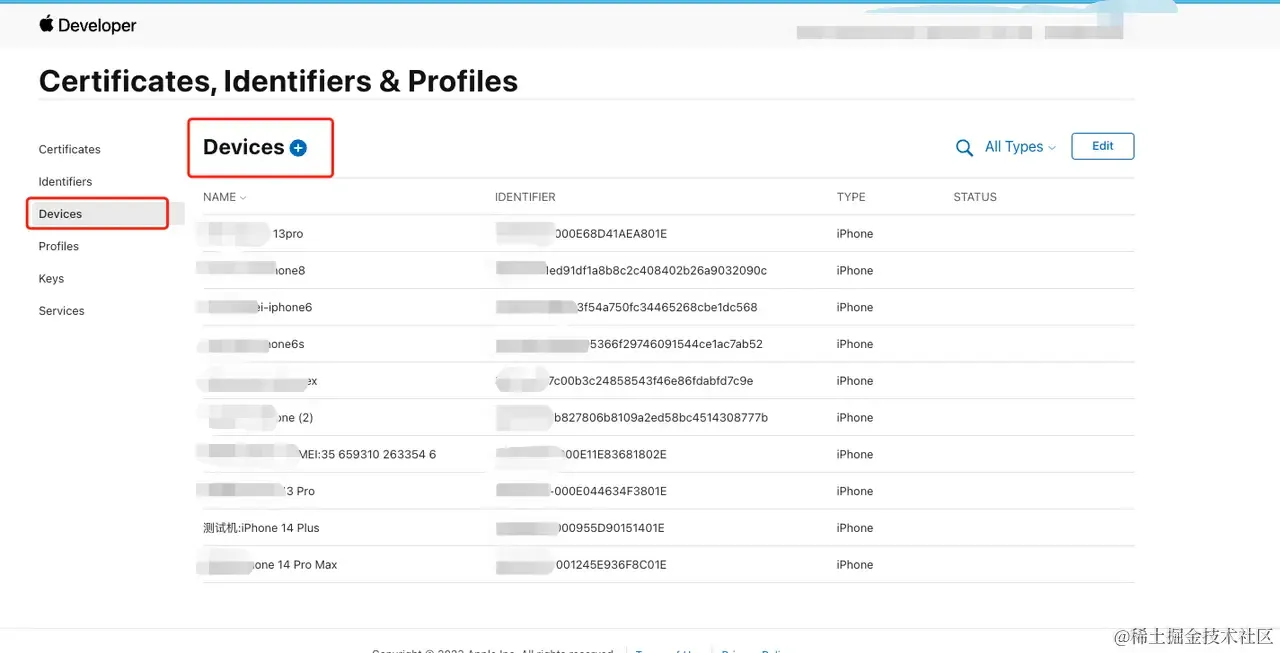1280x653 pixels.
Task: Sort devices by NAME column
Action: [224, 197]
